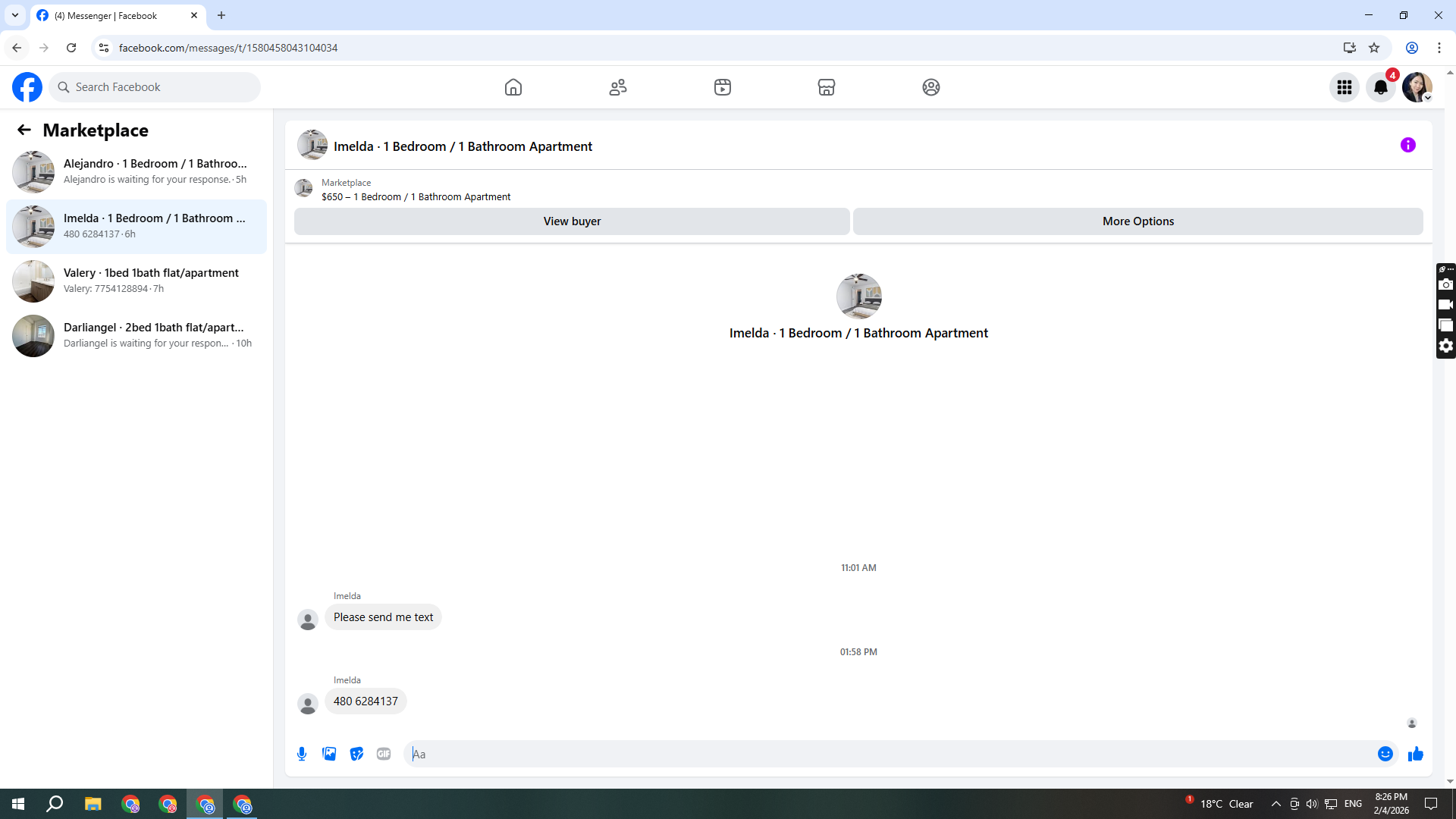This screenshot has width=1456, height=819.
Task: Open the Alejandro conversation
Action: coord(136,171)
